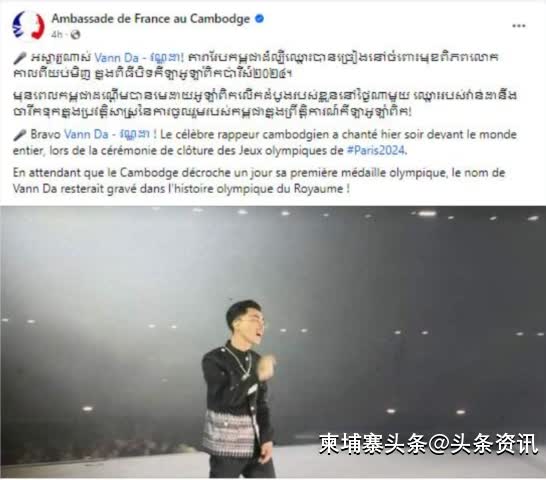
Task: Click the French embassy profile logo
Action: 29,25
